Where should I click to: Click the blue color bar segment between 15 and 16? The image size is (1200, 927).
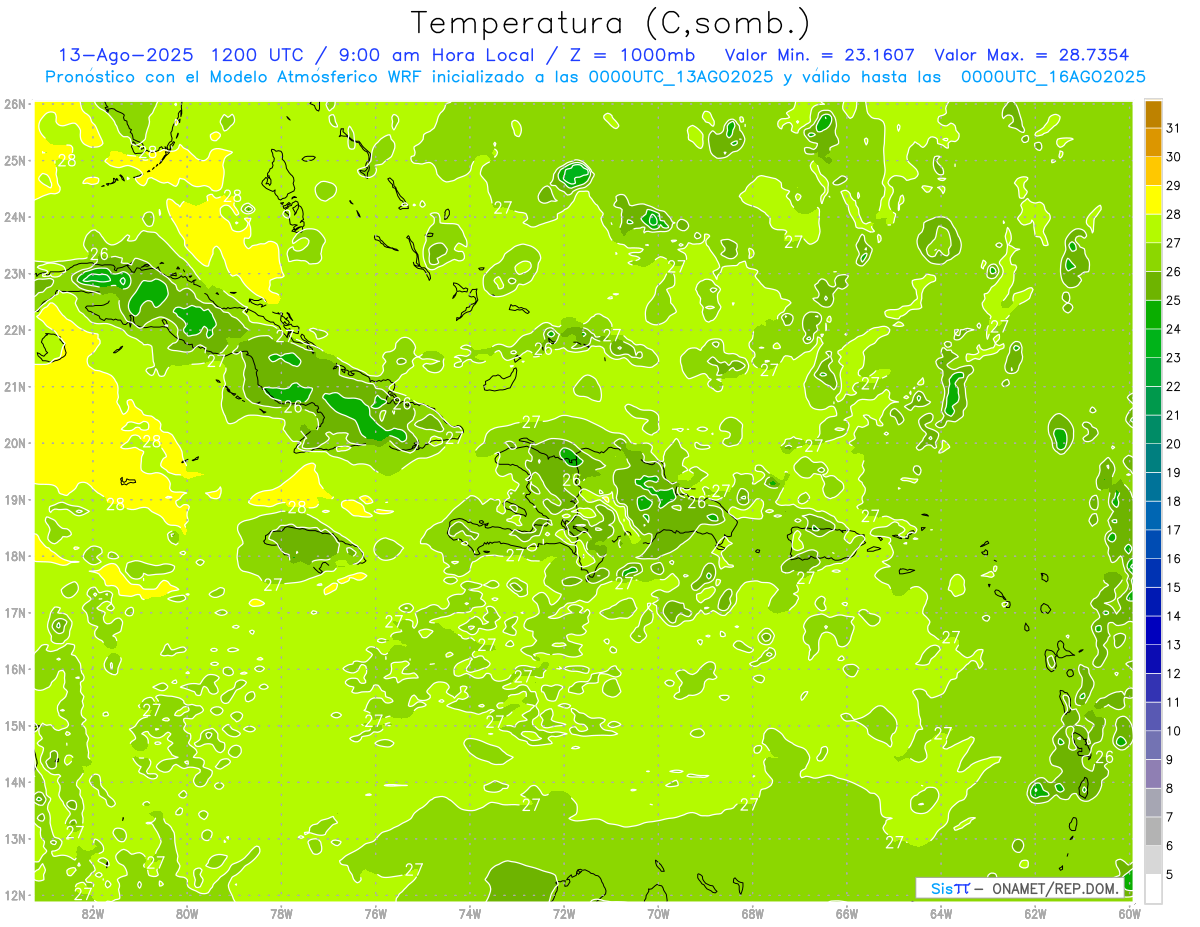(x=1153, y=573)
